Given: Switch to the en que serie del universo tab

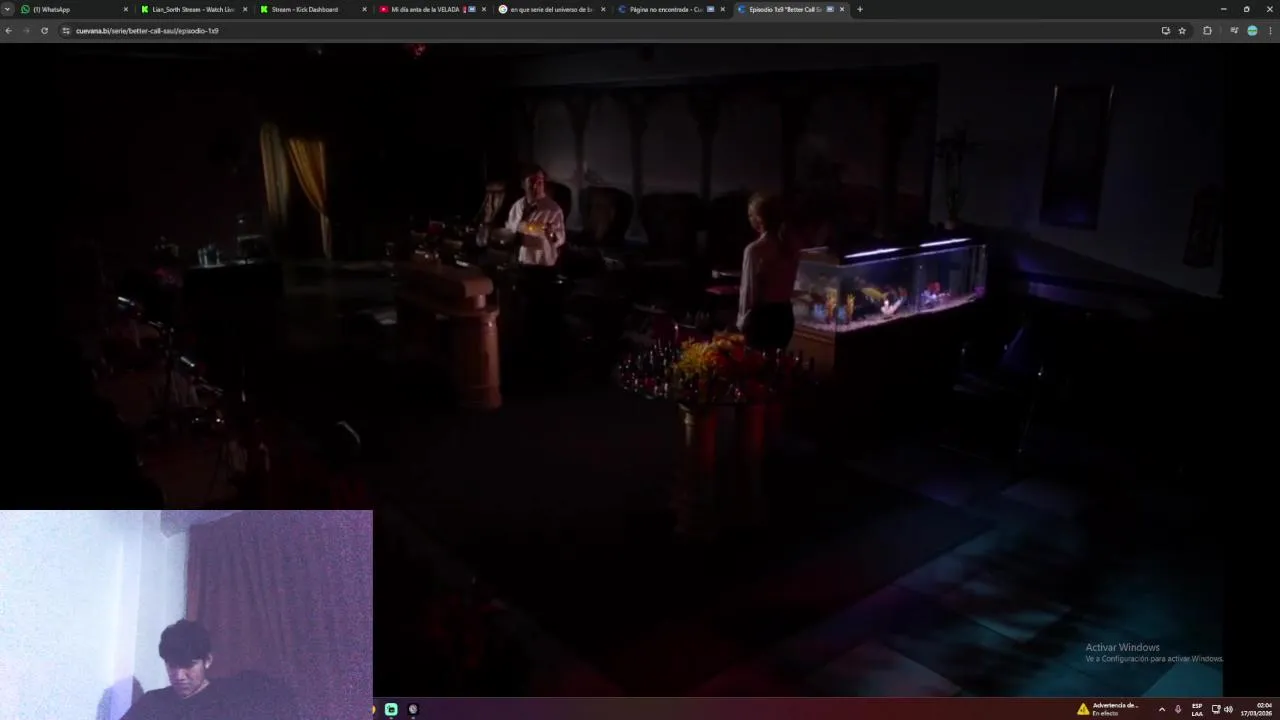Looking at the screenshot, I should coord(552,9).
